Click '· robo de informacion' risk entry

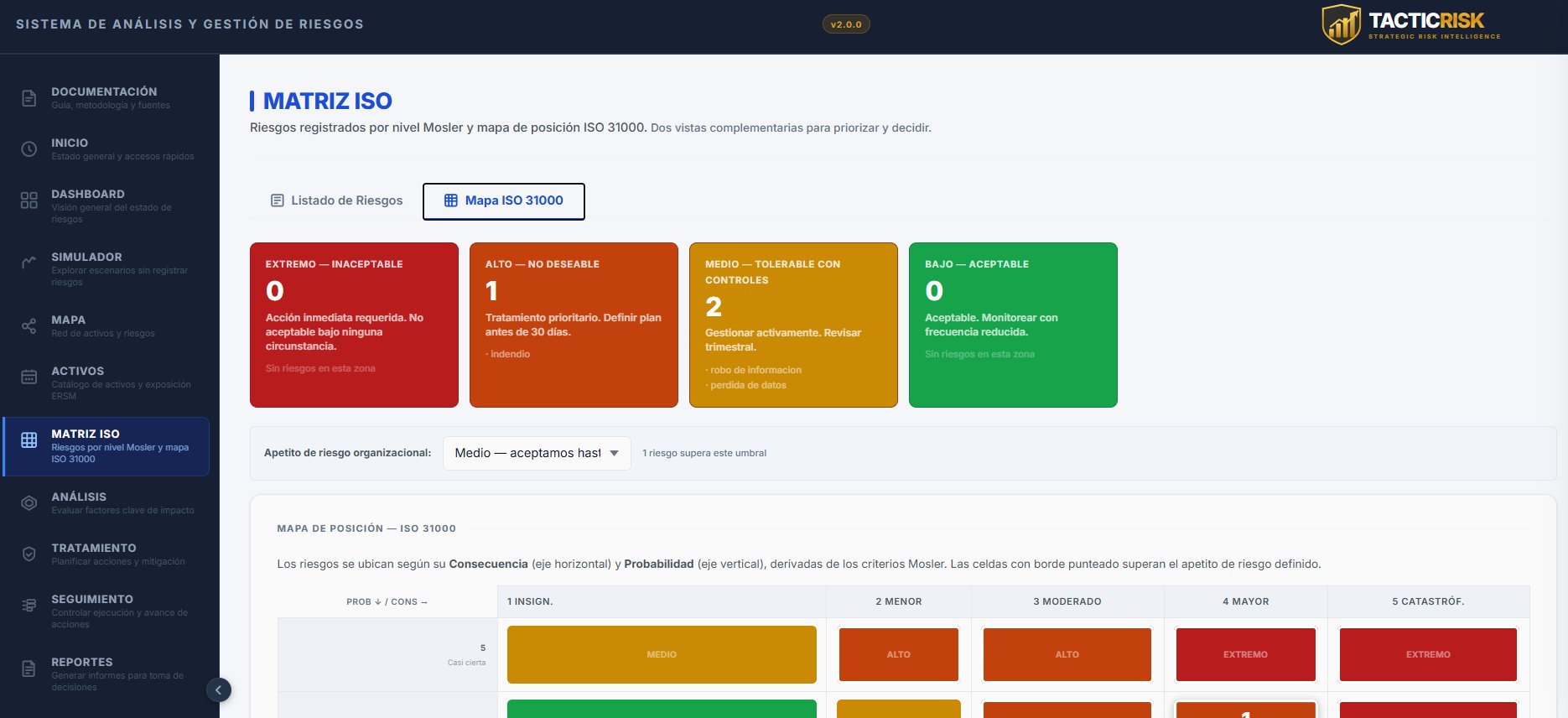753,370
